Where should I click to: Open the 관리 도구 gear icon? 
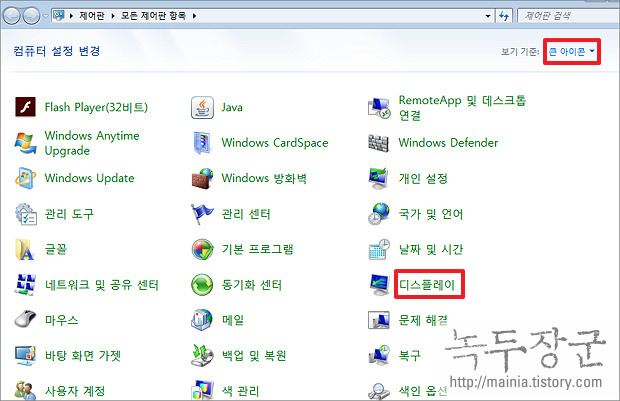[26, 214]
